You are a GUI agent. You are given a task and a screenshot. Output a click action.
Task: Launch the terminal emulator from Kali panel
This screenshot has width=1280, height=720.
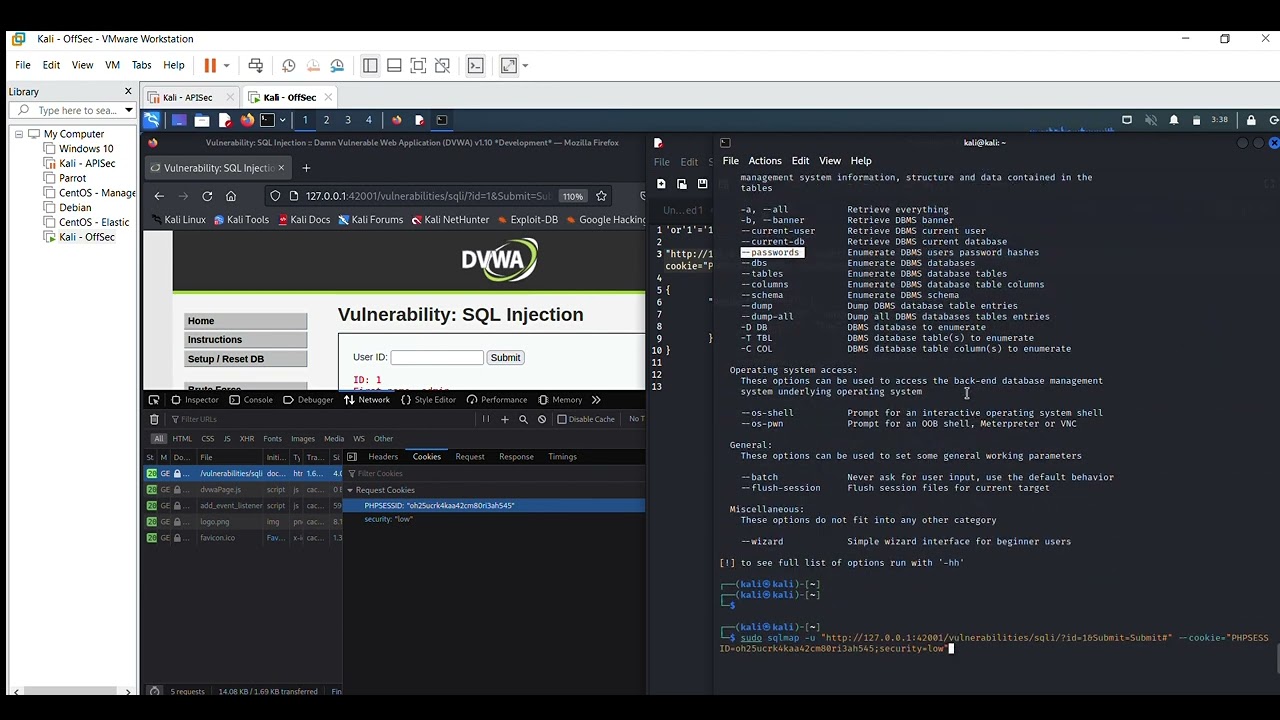[x=267, y=120]
